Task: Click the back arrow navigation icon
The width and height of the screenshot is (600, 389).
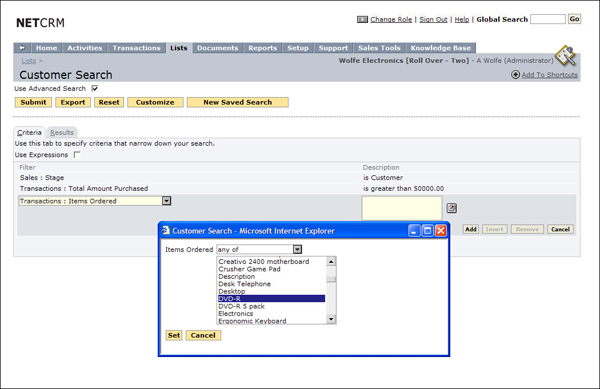Action: click(22, 48)
